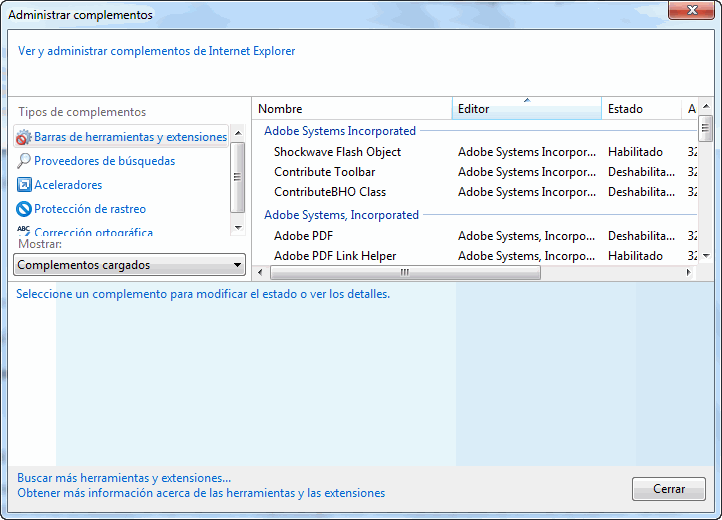Click the search providers magnifier icon

pyautogui.click(x=23, y=161)
